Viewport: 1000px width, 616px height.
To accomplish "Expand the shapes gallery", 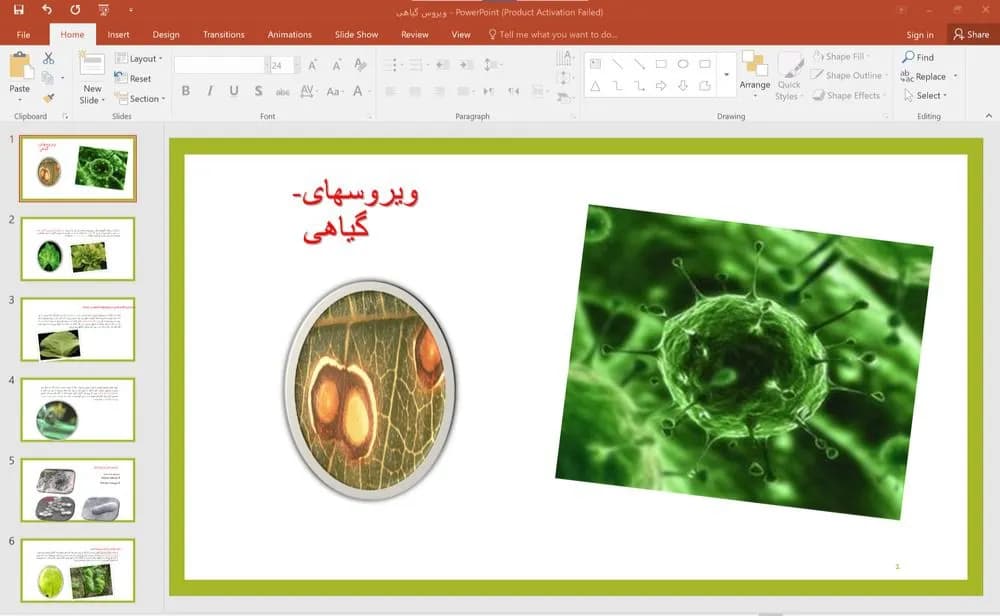I will point(726,75).
